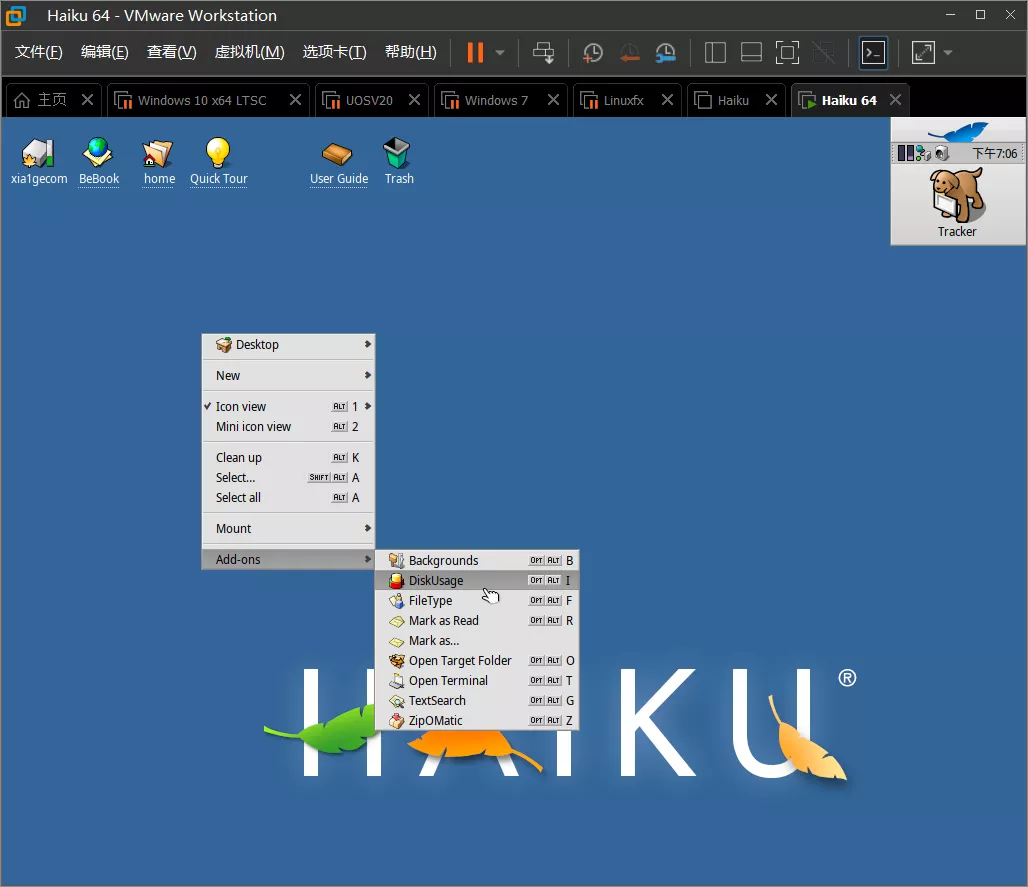Select the checked Icon view option

pyautogui.click(x=241, y=407)
